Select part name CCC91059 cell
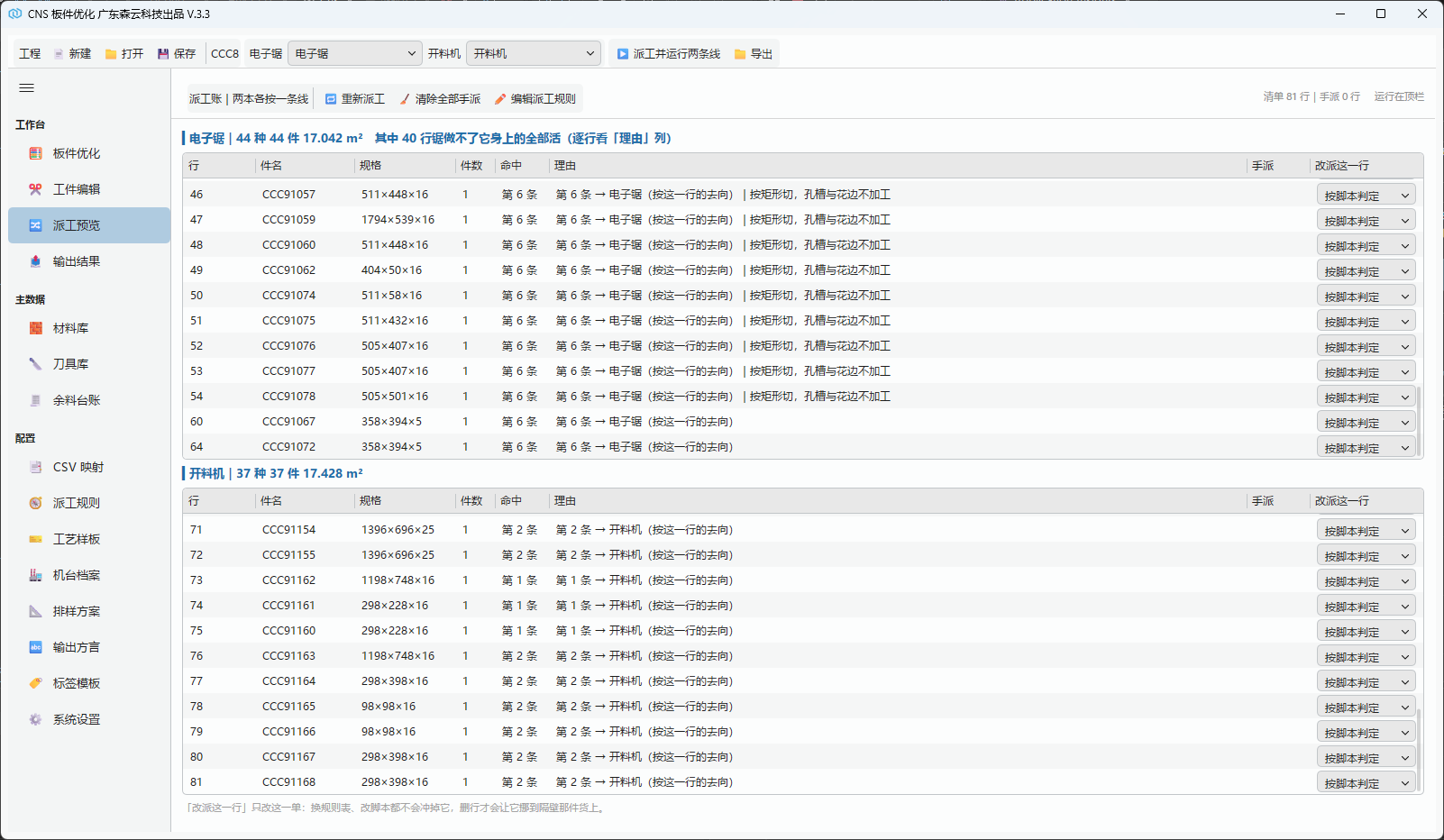 point(289,220)
